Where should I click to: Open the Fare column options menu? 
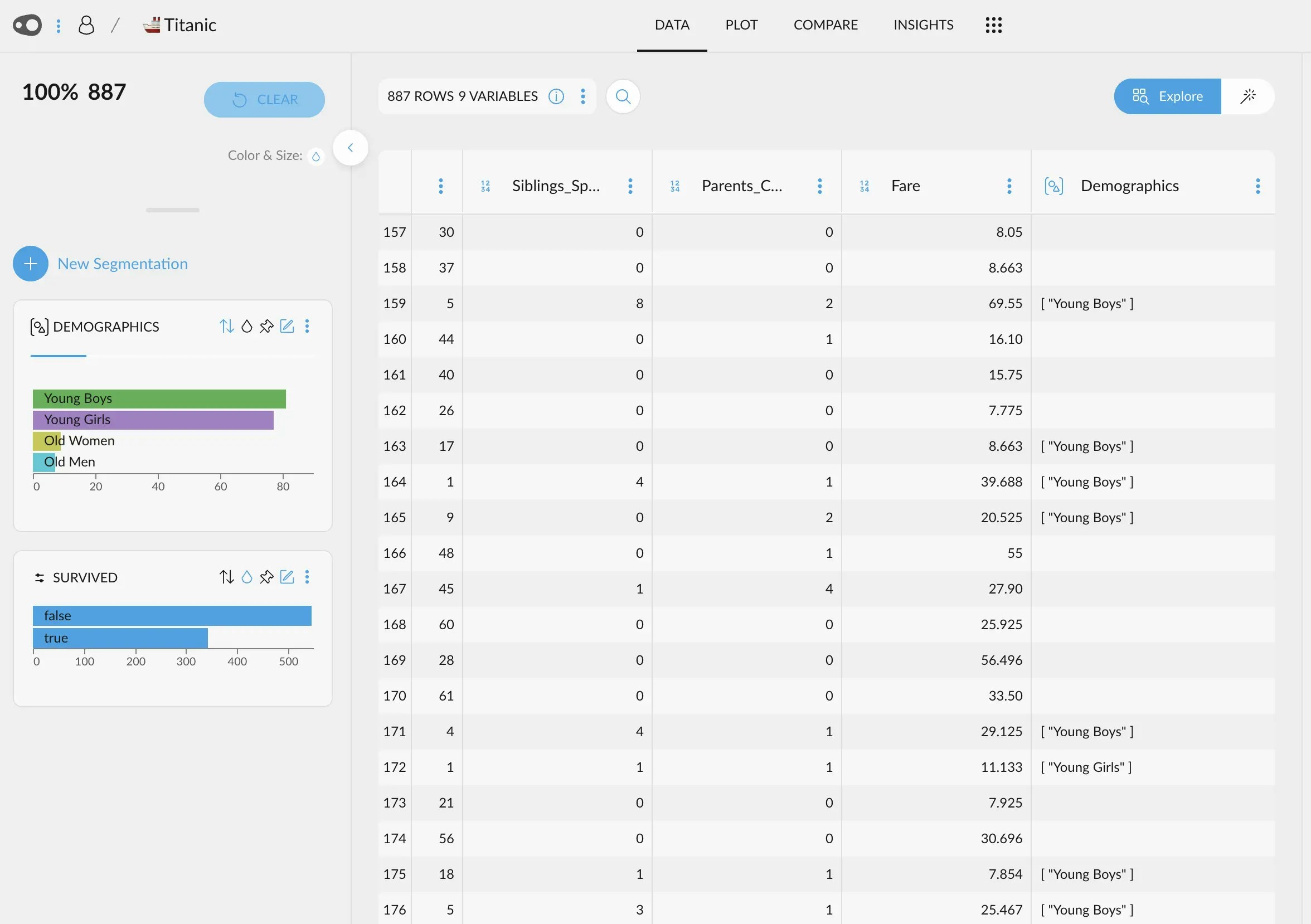tap(1009, 186)
